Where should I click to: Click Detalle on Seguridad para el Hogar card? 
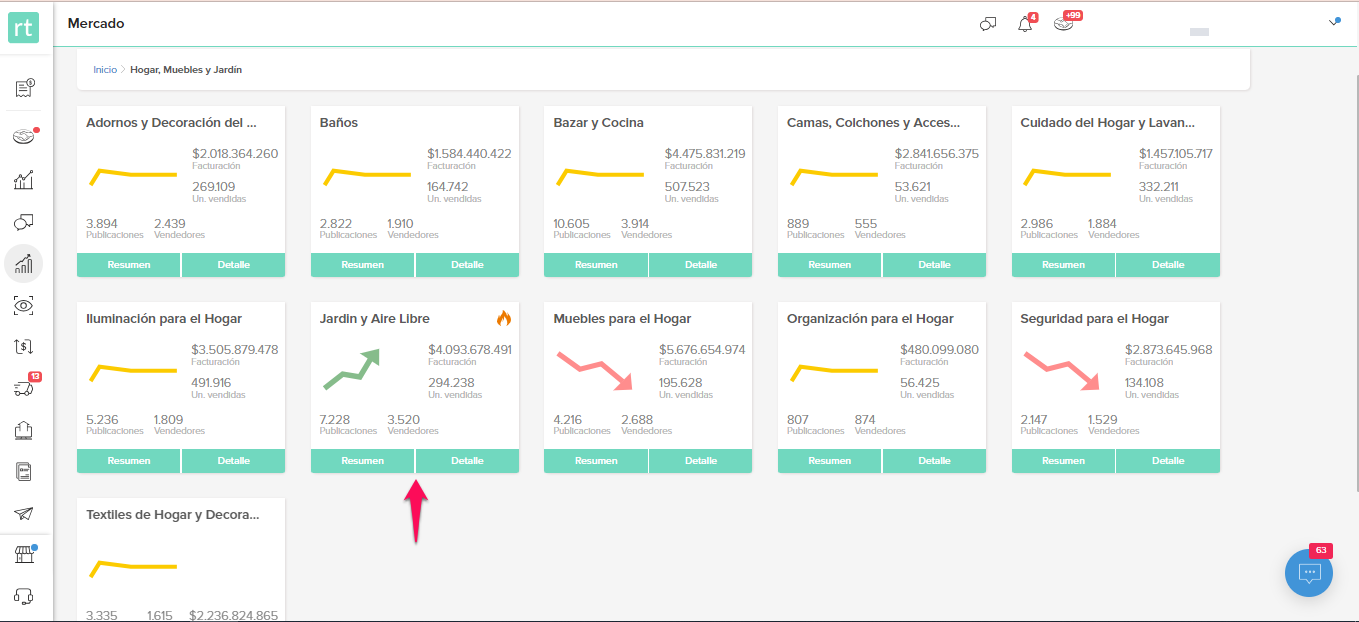[1168, 461]
